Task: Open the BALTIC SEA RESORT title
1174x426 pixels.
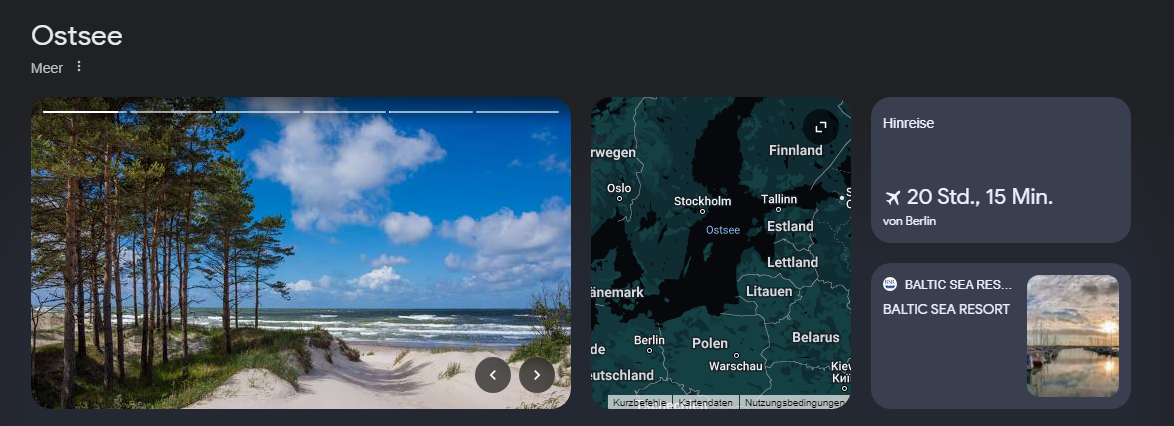Action: tap(946, 309)
